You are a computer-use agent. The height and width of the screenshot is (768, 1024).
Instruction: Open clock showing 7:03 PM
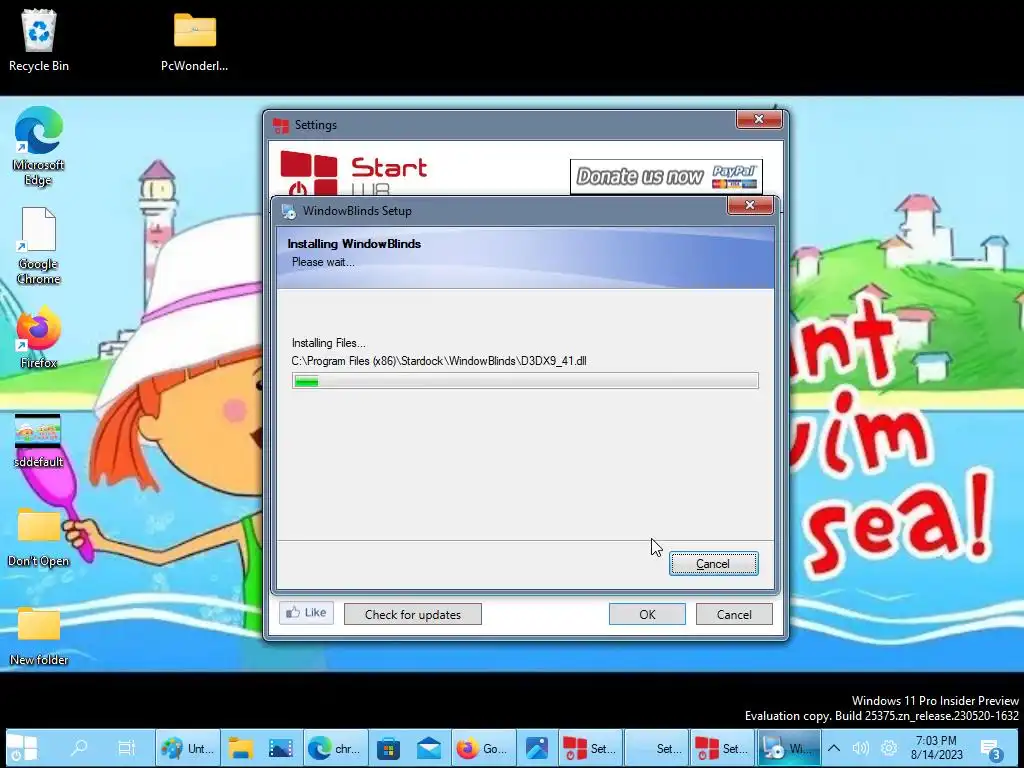click(936, 748)
